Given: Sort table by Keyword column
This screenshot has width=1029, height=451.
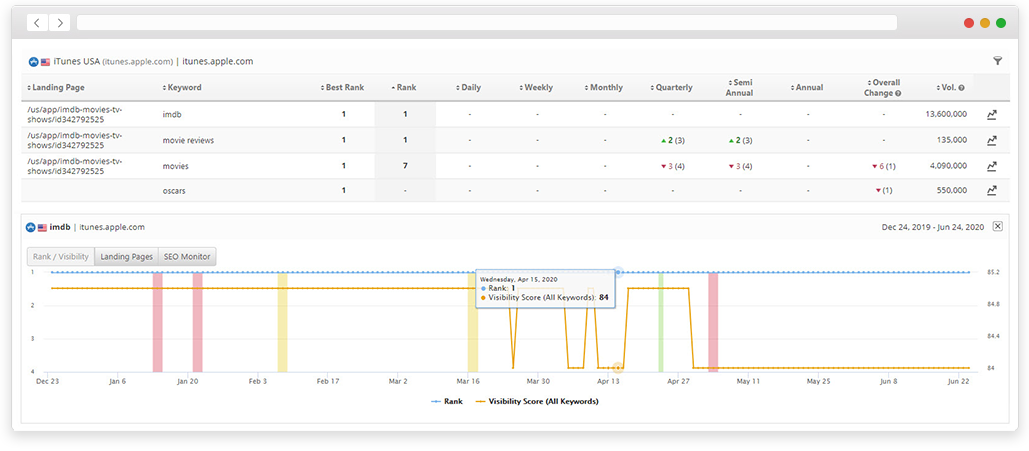Looking at the screenshot, I should tap(184, 88).
